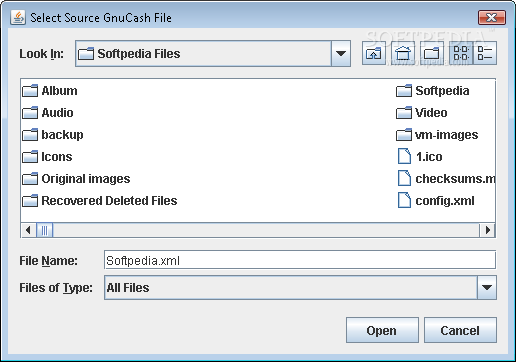Click the Video folder icon
This screenshot has height=362, width=516.
[x=404, y=113]
